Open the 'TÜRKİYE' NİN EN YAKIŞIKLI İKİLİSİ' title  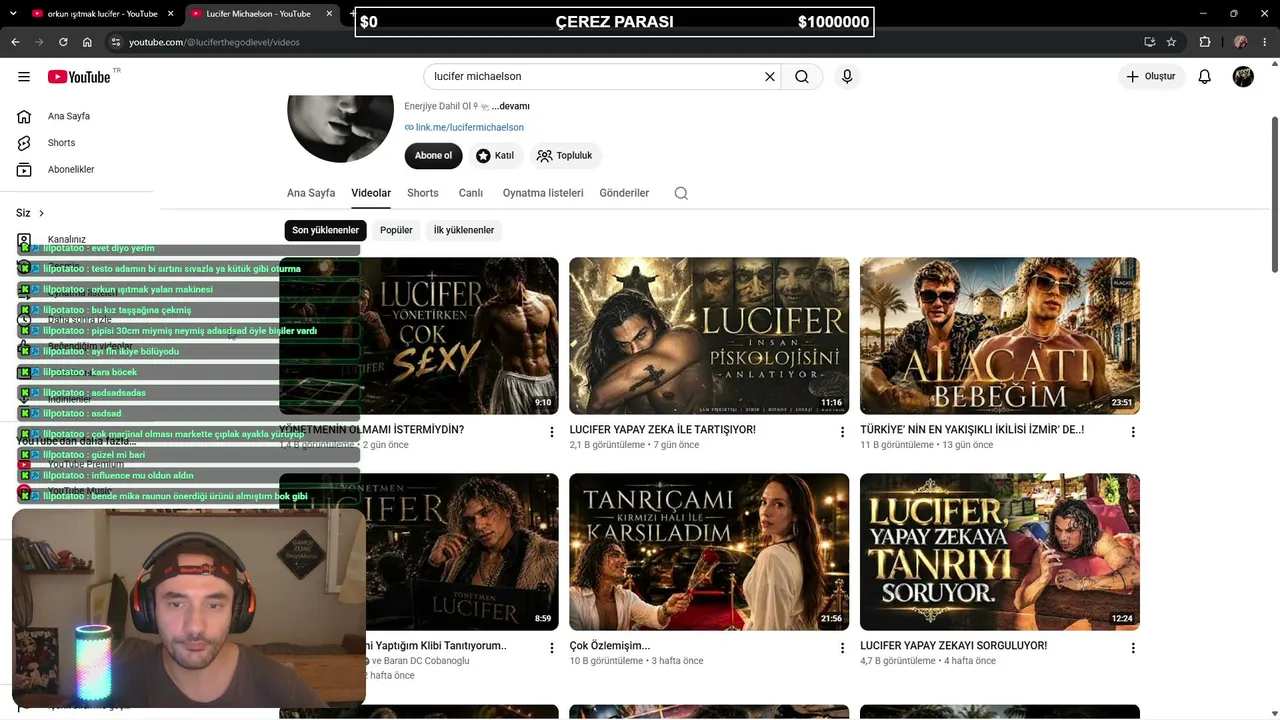point(972,430)
